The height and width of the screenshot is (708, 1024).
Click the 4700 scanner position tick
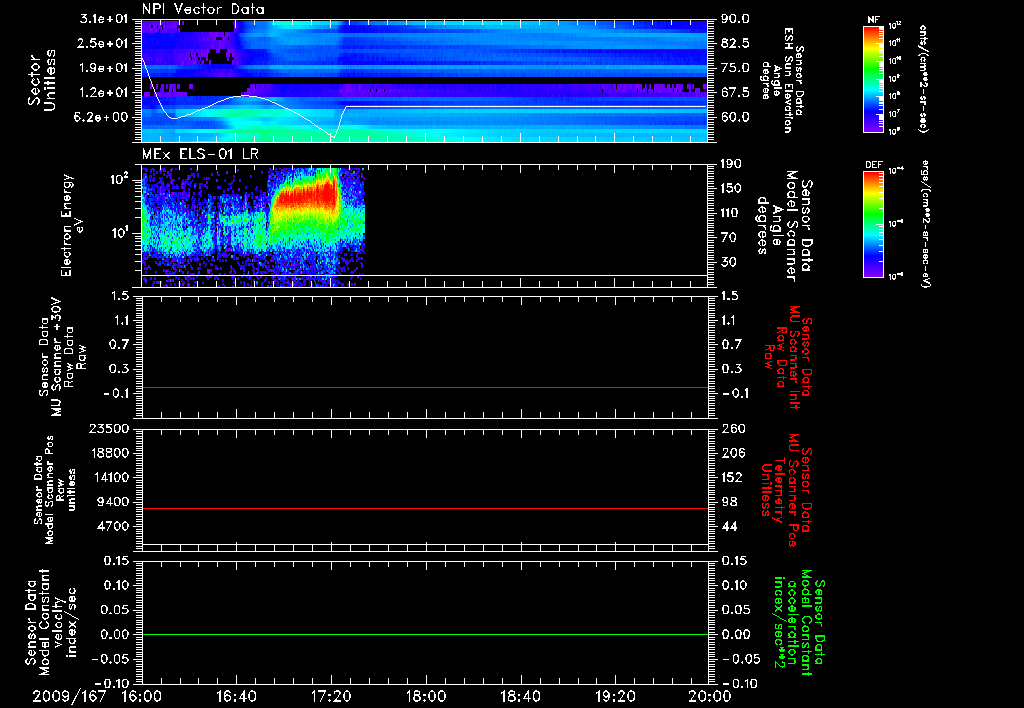pyautogui.click(x=112, y=526)
